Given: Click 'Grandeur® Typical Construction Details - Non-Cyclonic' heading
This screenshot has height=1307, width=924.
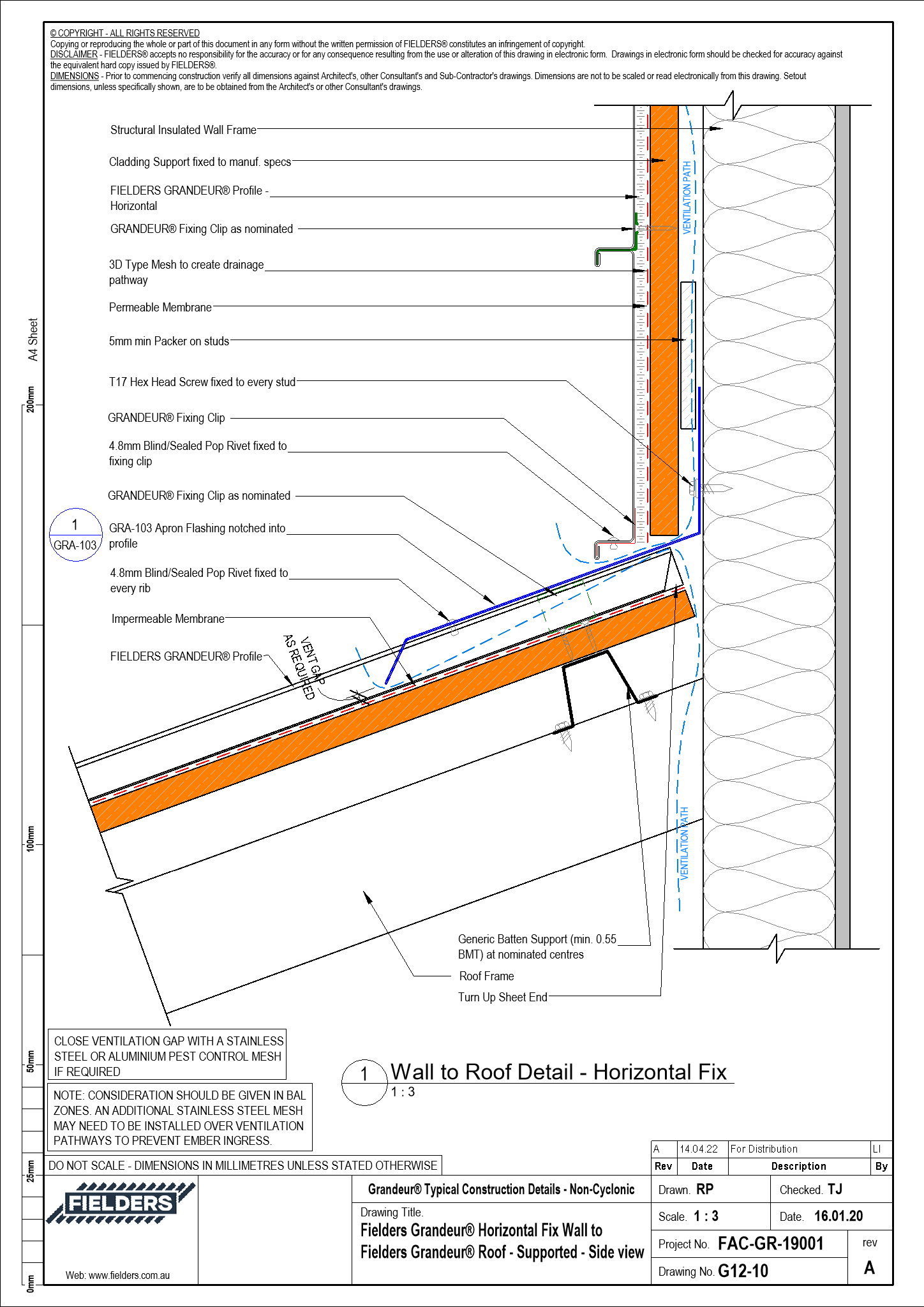Looking at the screenshot, I should tap(502, 1189).
